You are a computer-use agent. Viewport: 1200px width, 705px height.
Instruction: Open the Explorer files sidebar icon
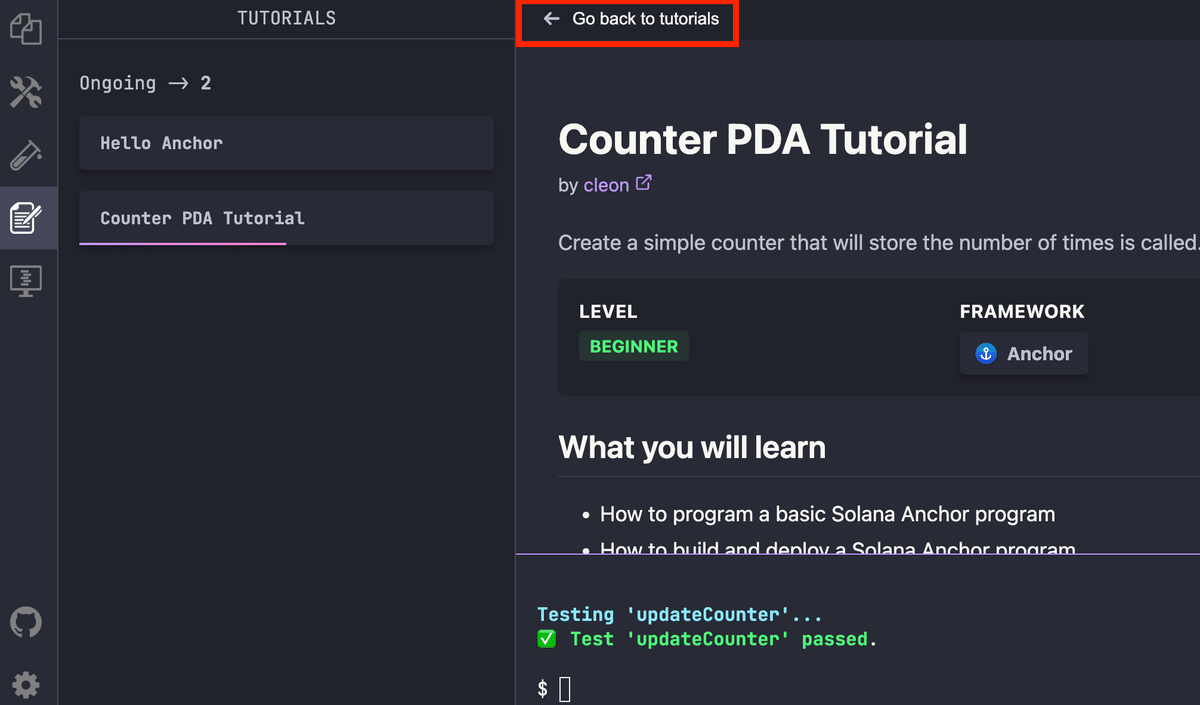tap(26, 28)
